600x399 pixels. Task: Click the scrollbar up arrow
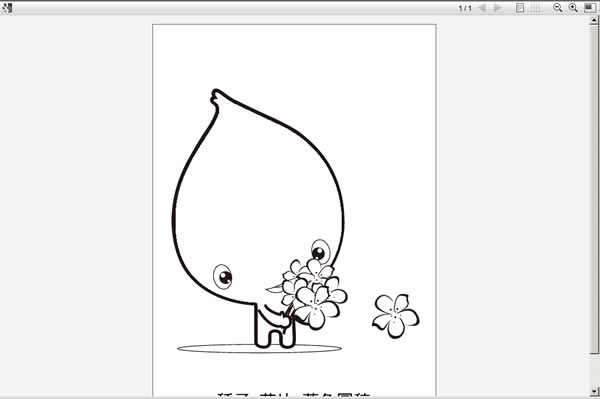(x=594, y=20)
